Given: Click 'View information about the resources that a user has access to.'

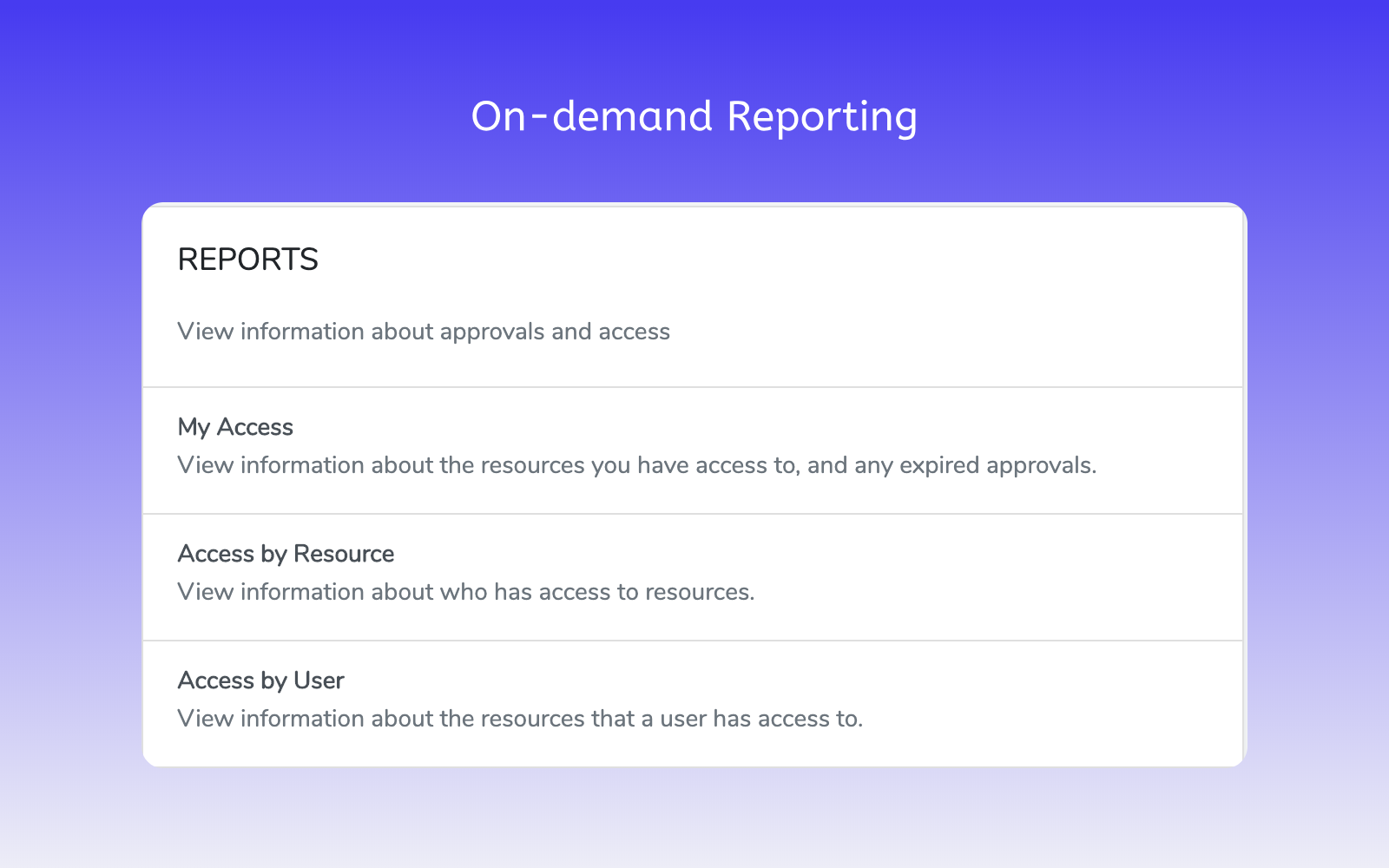Looking at the screenshot, I should pyautogui.click(x=520, y=719).
